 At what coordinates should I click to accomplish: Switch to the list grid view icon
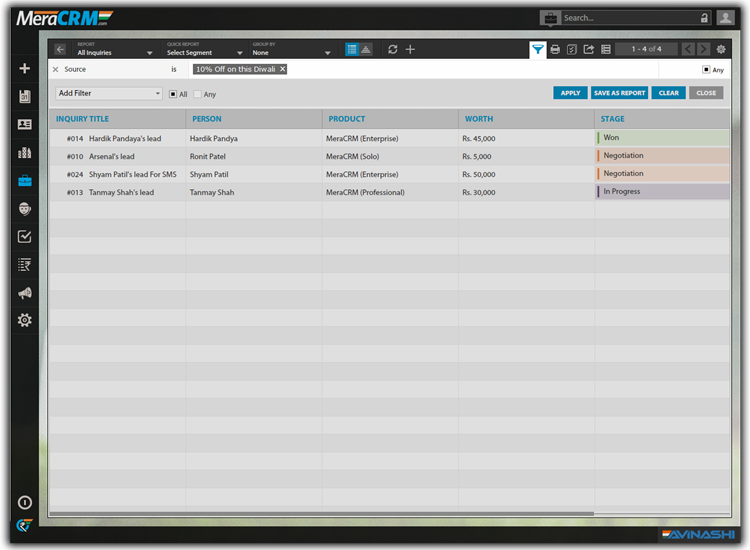pos(352,49)
